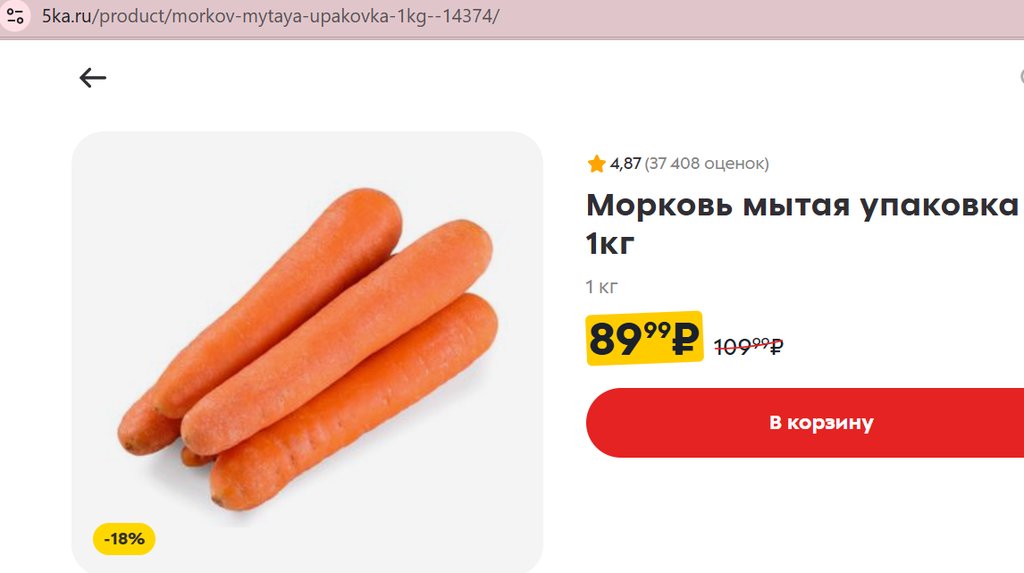Click the gray 1 кг weight label
Image resolution: width=1024 pixels, height=573 pixels.
[x=602, y=288]
